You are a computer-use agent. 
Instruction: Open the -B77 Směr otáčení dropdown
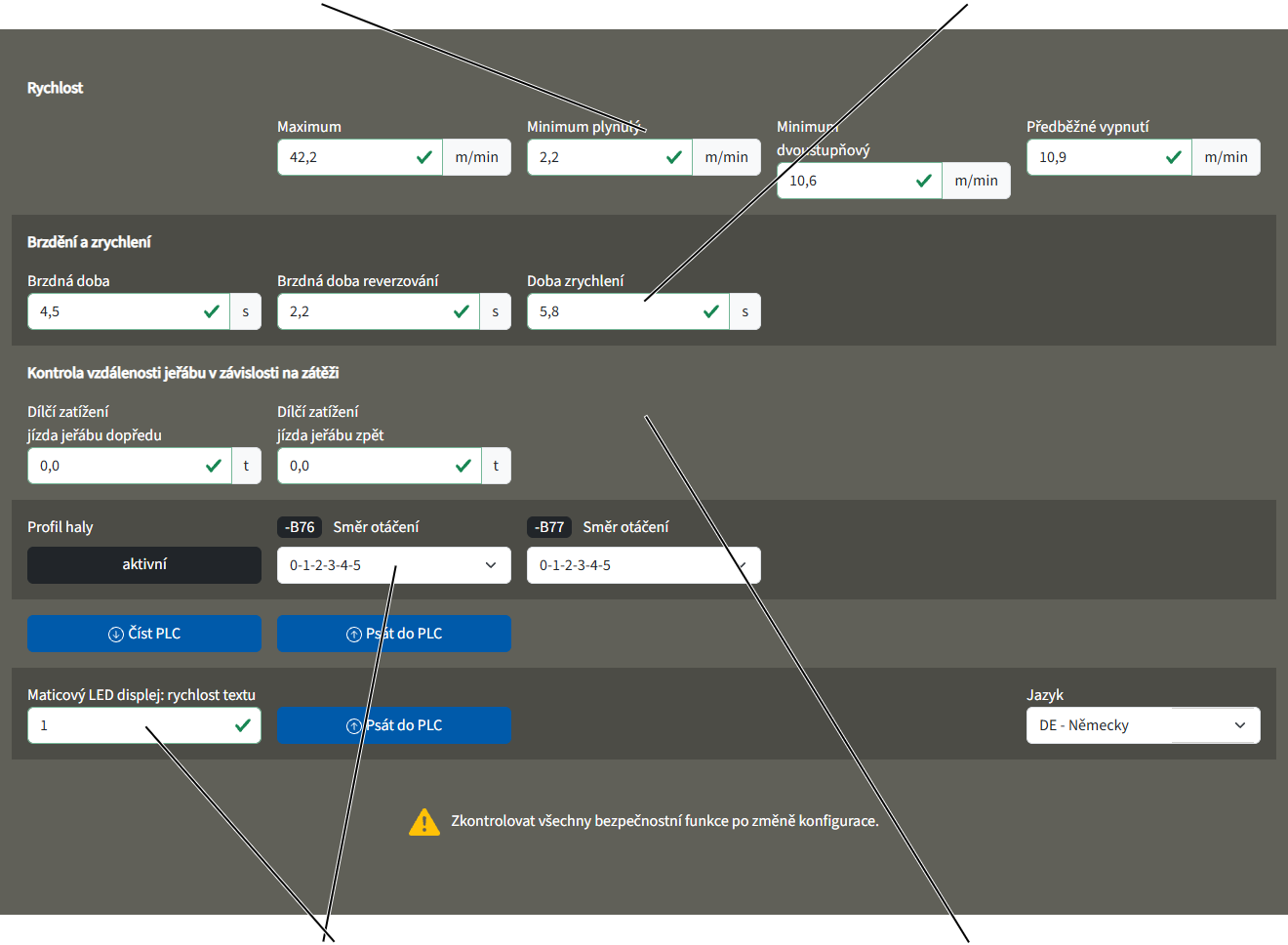pos(644,565)
